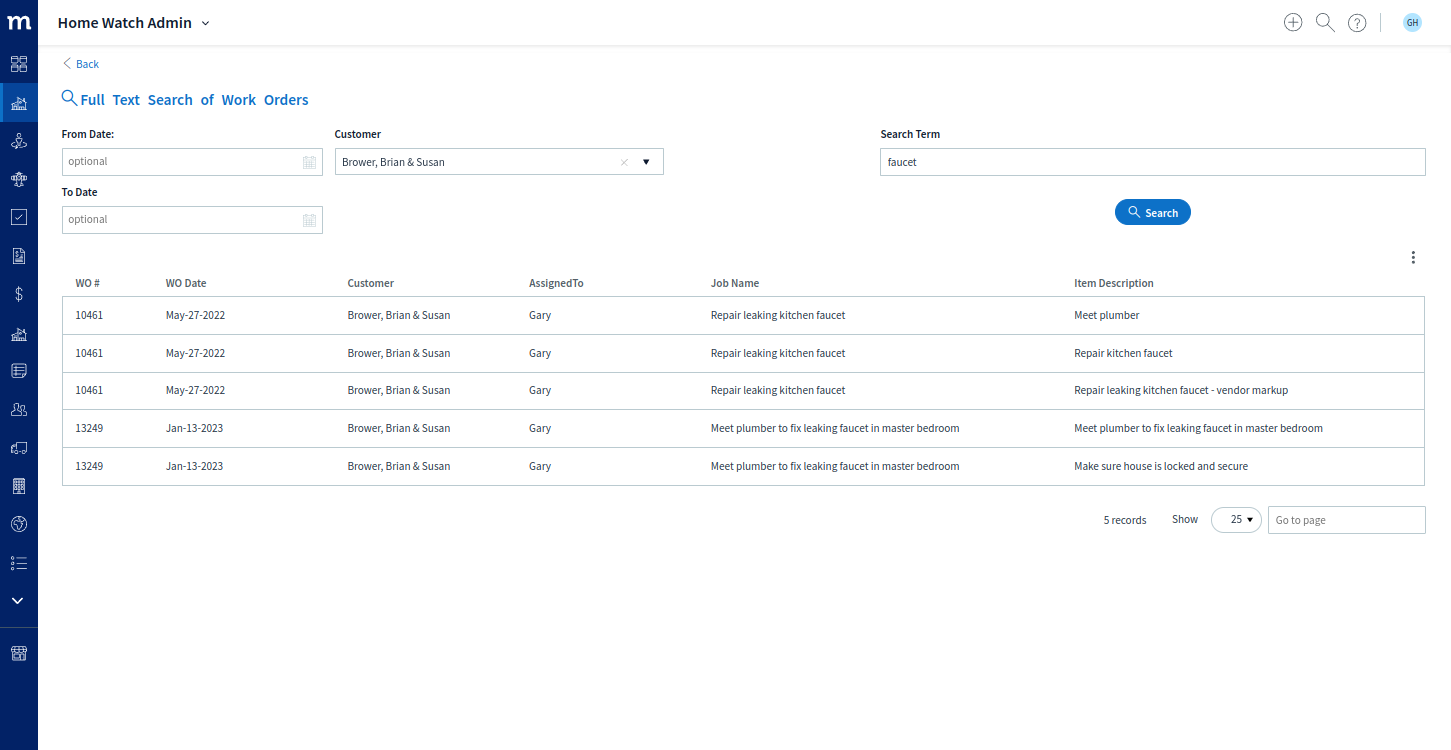Click the 'Repair kitchen faucet' item description
This screenshot has height=750, width=1451.
[x=1123, y=353]
